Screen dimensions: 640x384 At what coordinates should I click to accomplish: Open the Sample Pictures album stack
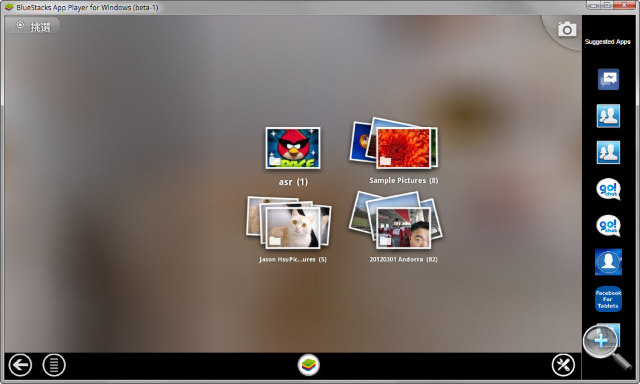point(394,144)
